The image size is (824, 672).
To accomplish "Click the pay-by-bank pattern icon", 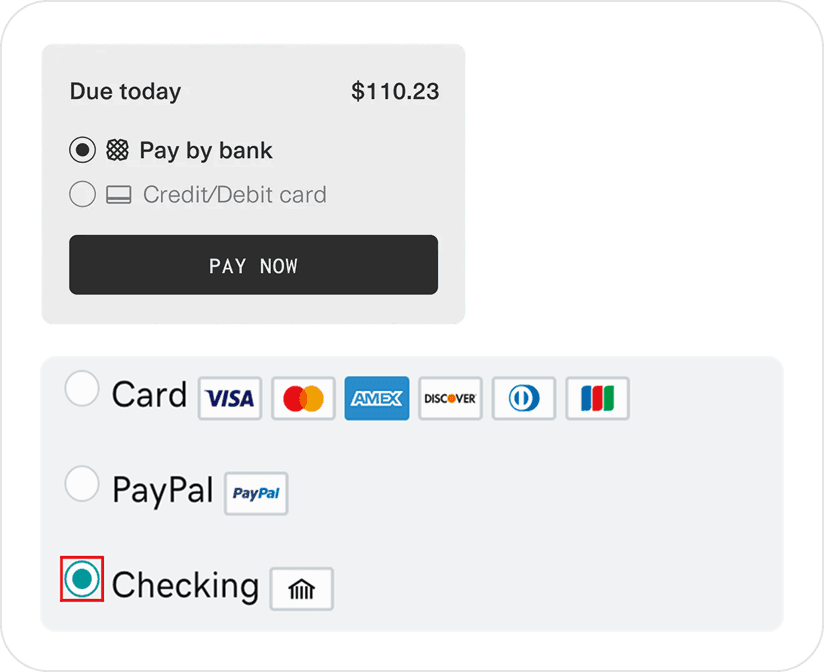I will tap(118, 150).
